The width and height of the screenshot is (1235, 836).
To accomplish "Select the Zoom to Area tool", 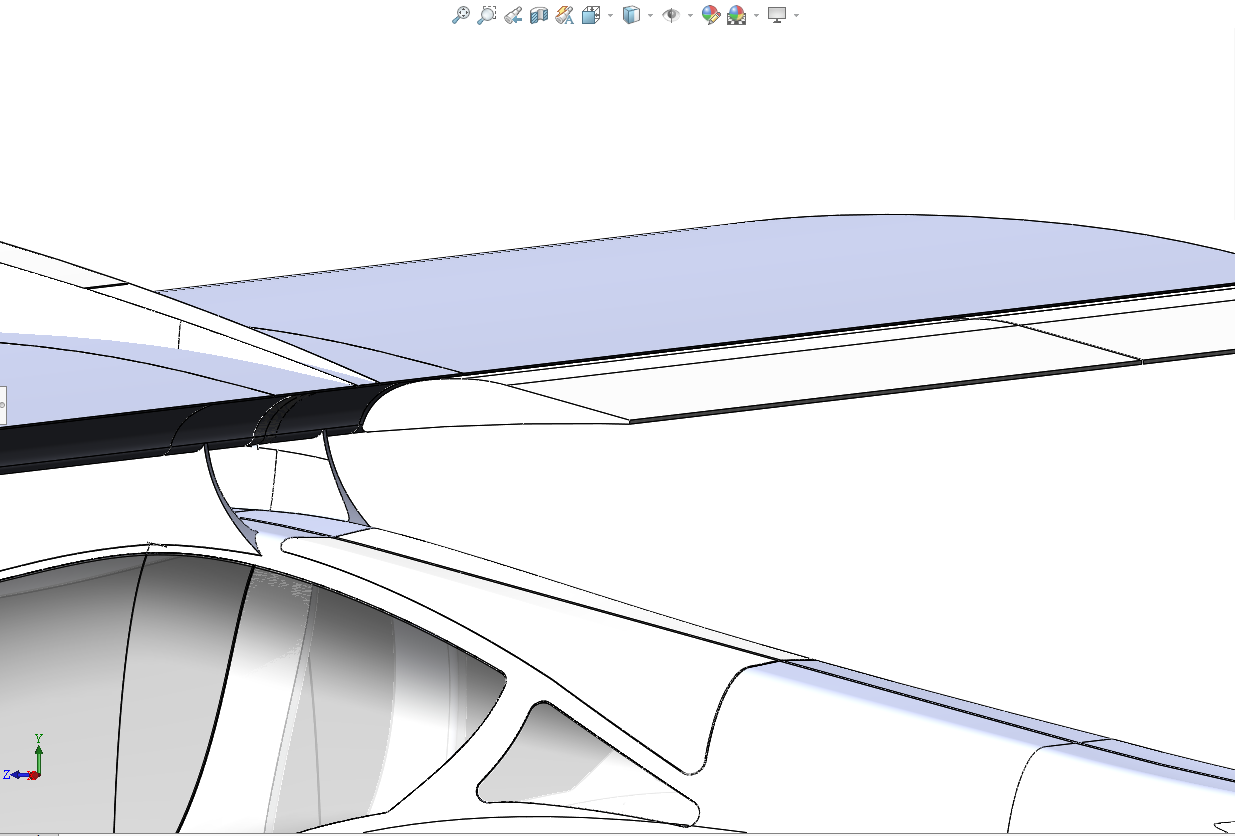I will [x=486, y=15].
